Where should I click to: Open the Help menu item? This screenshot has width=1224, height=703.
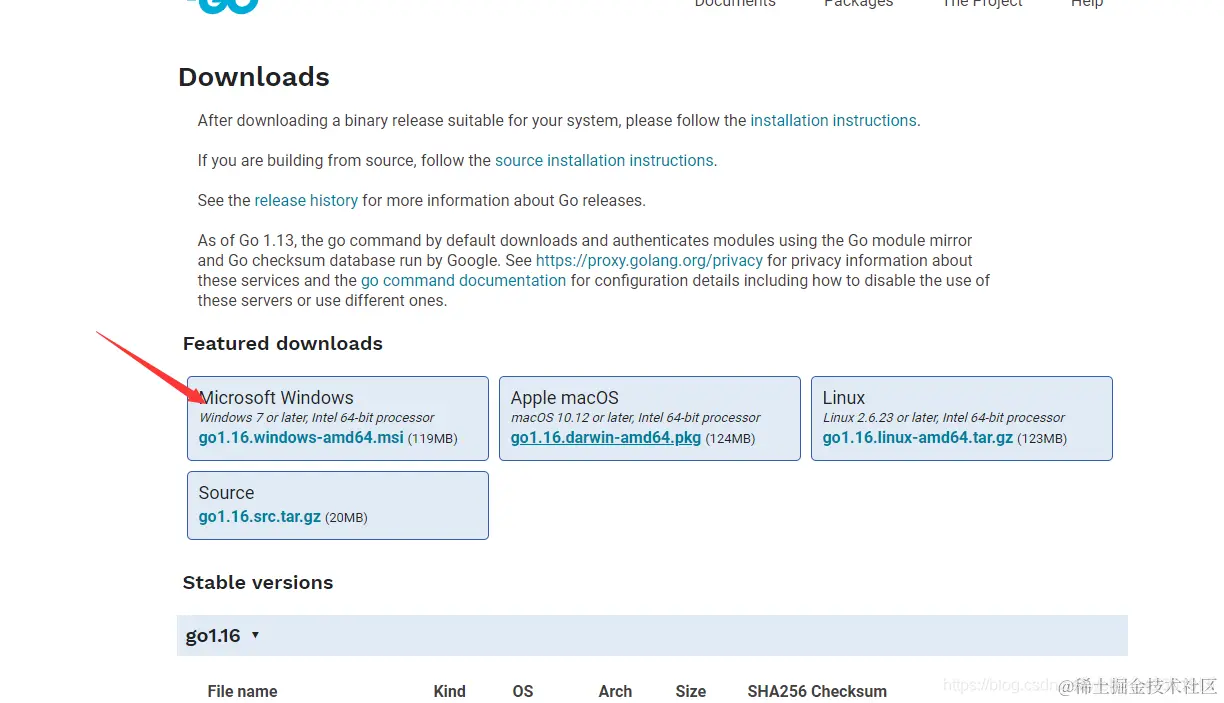(1087, 4)
